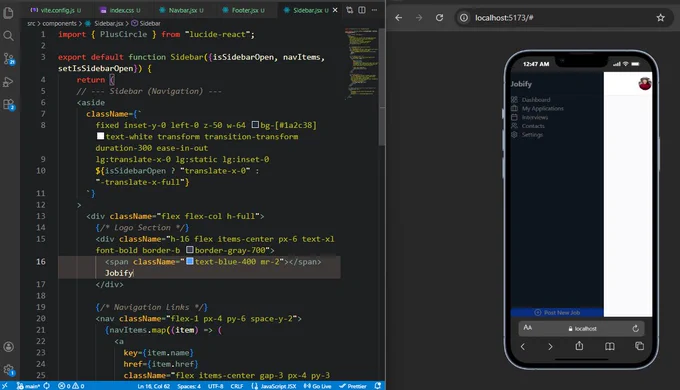Open the editor More Actions menu
This screenshot has height=390, width=680.
tap(374, 10)
